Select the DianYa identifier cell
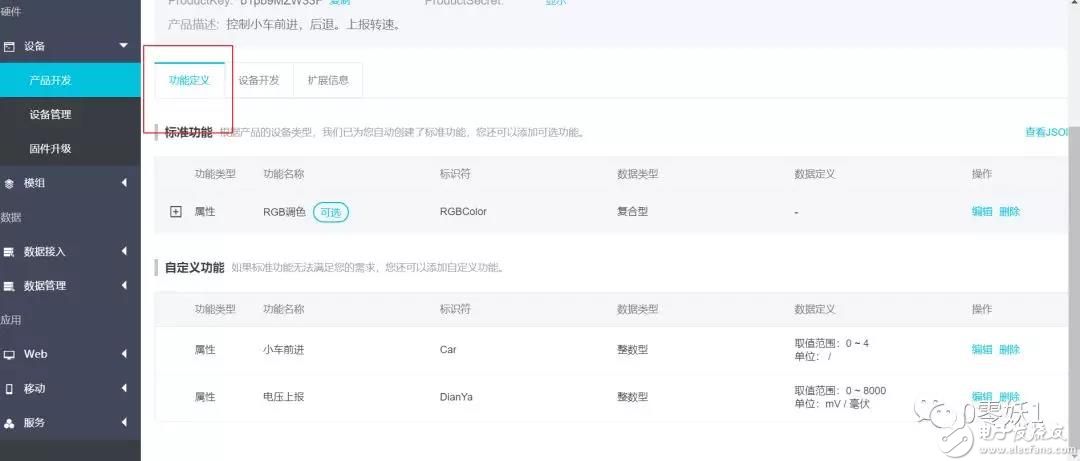The width and height of the screenshot is (1080, 461). [456, 396]
